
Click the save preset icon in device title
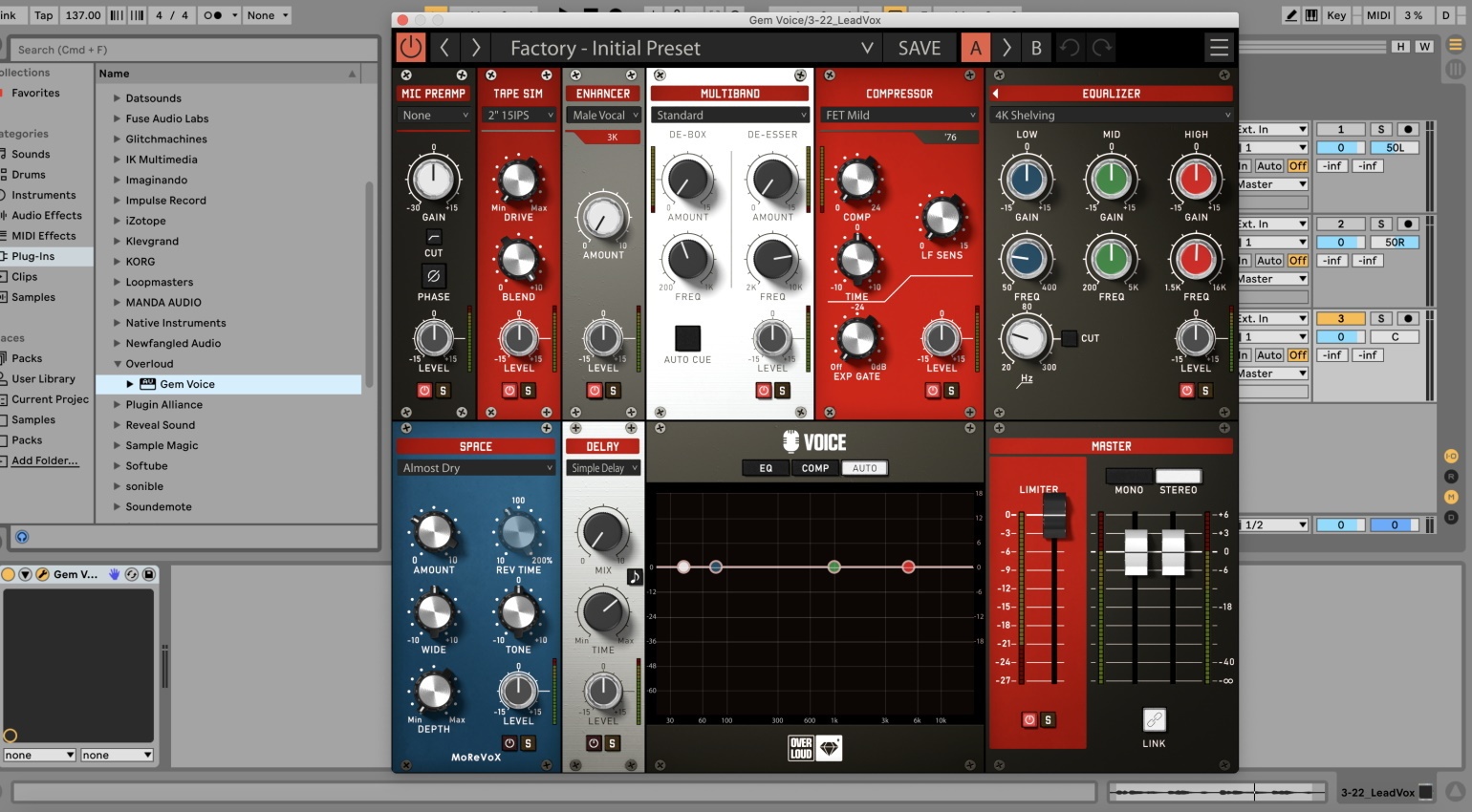(x=149, y=574)
